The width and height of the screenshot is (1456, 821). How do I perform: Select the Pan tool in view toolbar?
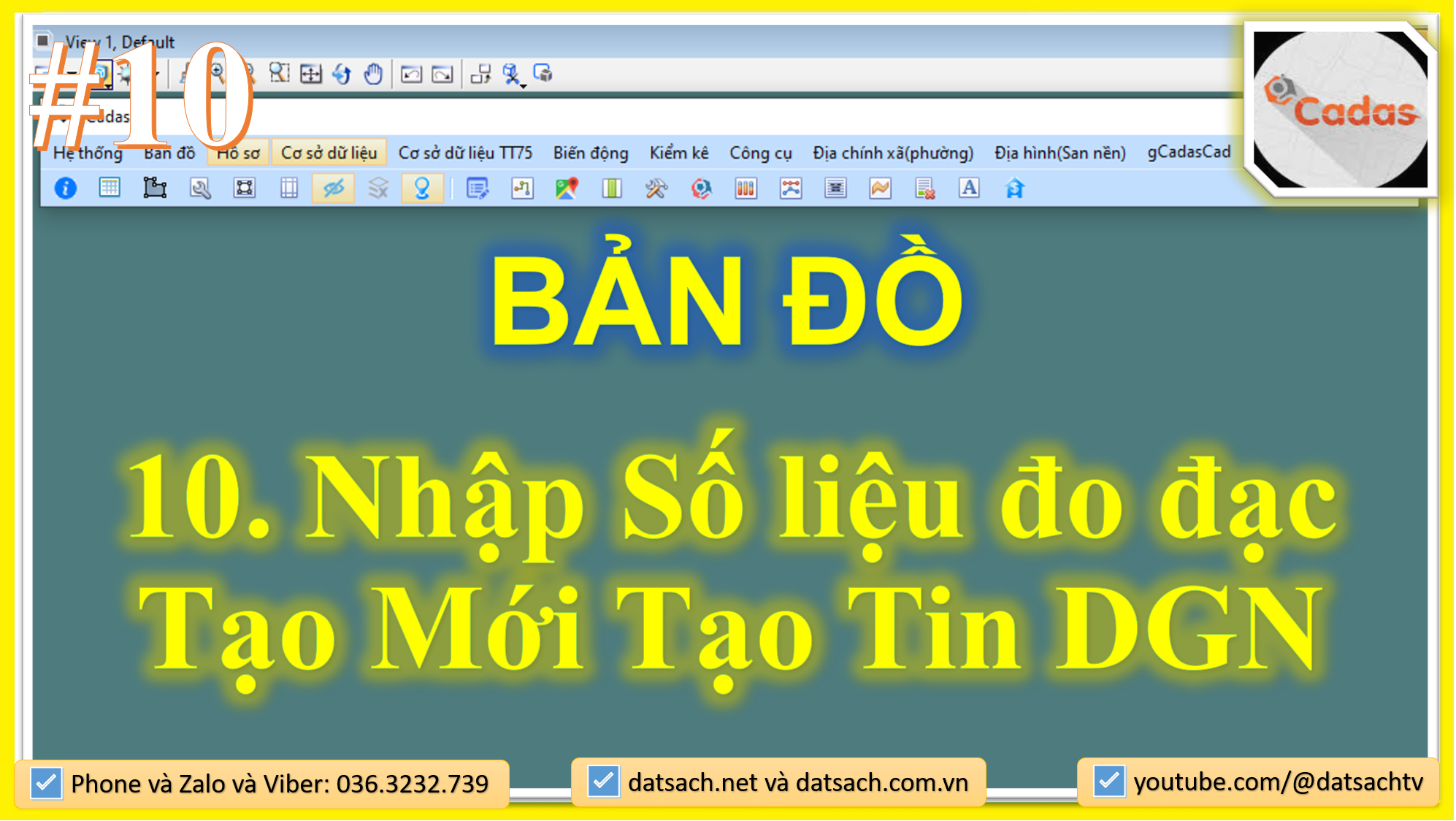tap(375, 73)
